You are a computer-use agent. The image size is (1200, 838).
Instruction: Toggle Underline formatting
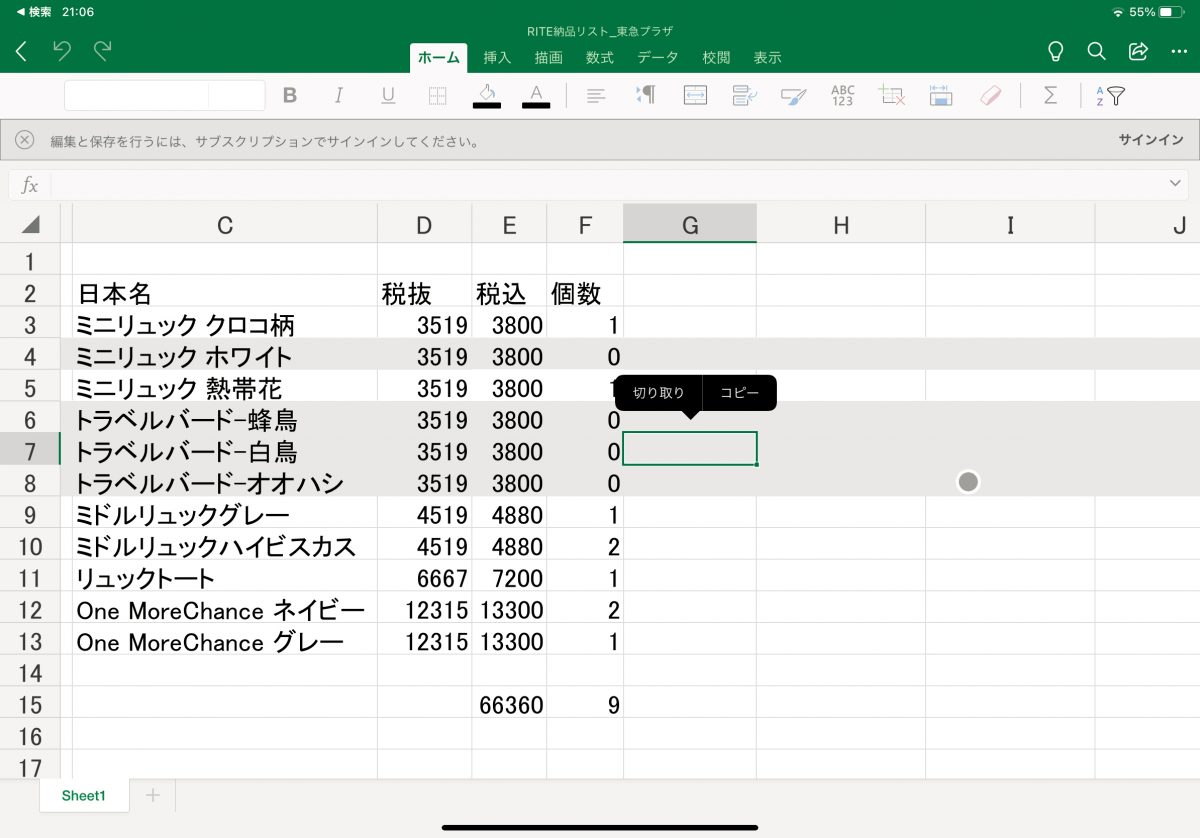(388, 96)
